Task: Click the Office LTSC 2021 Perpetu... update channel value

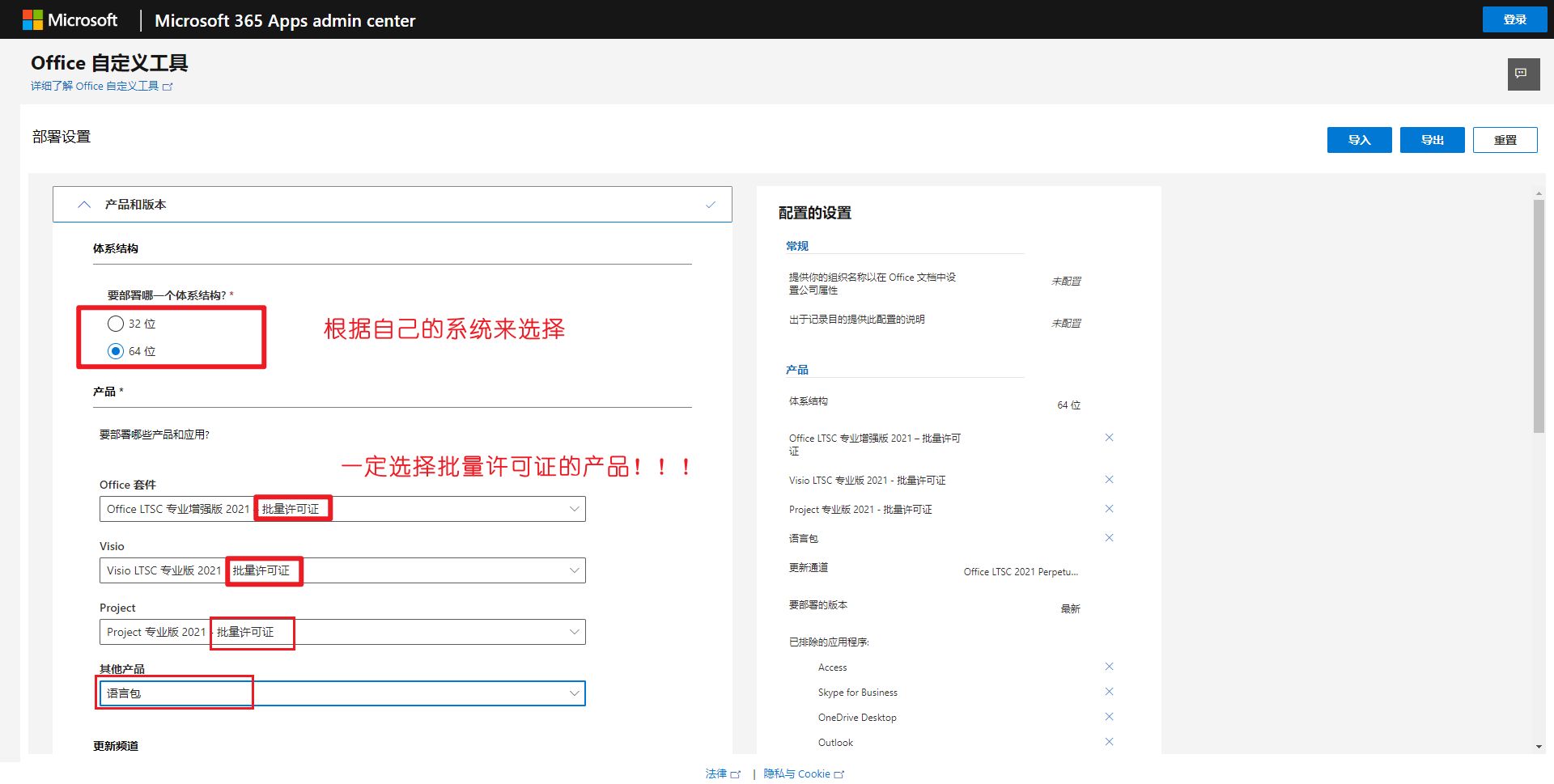Action: point(1021,572)
